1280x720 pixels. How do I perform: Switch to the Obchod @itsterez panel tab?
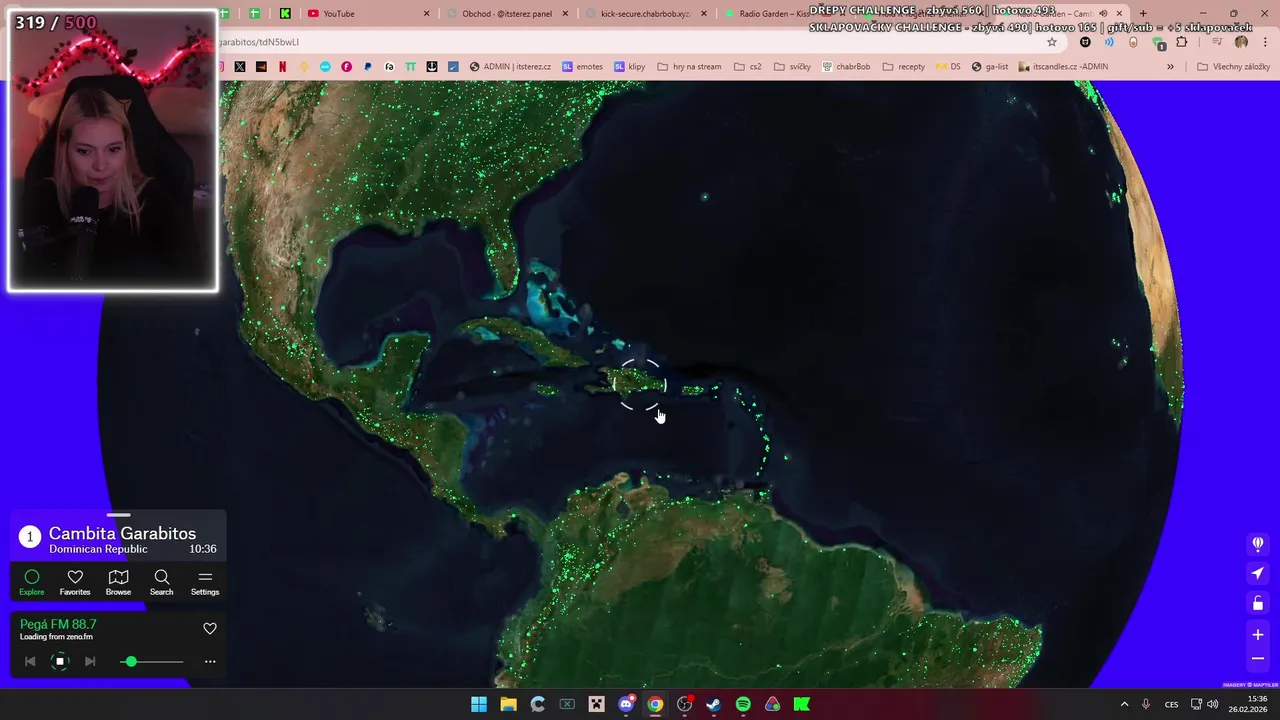tap(507, 14)
